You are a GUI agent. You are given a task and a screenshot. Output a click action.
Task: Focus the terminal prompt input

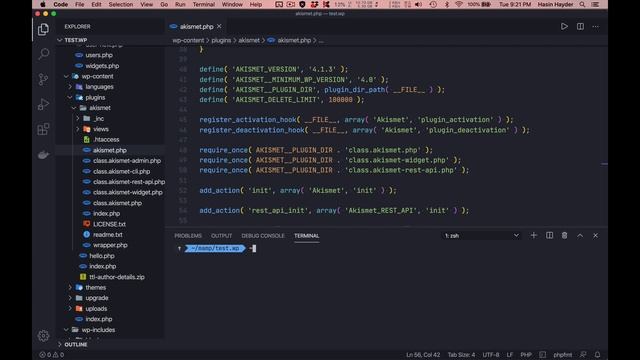pyautogui.click(x=254, y=248)
